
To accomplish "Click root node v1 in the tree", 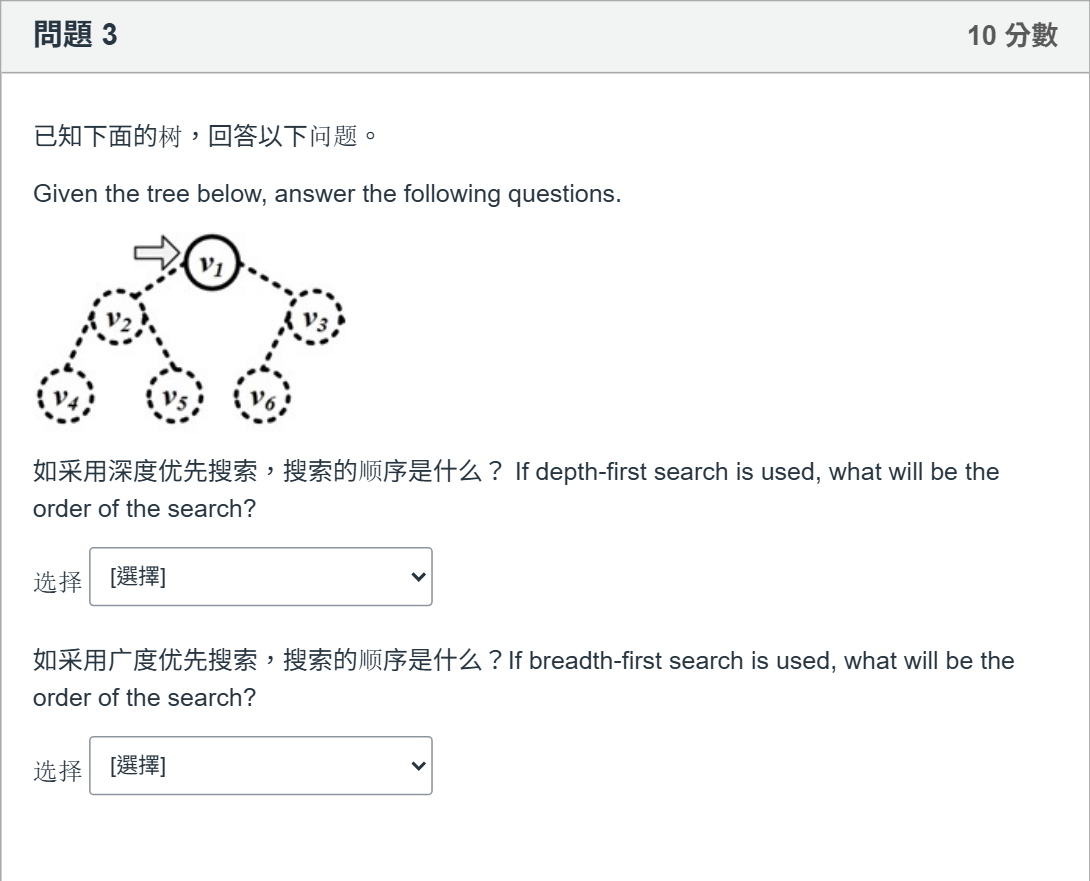I will (x=213, y=263).
